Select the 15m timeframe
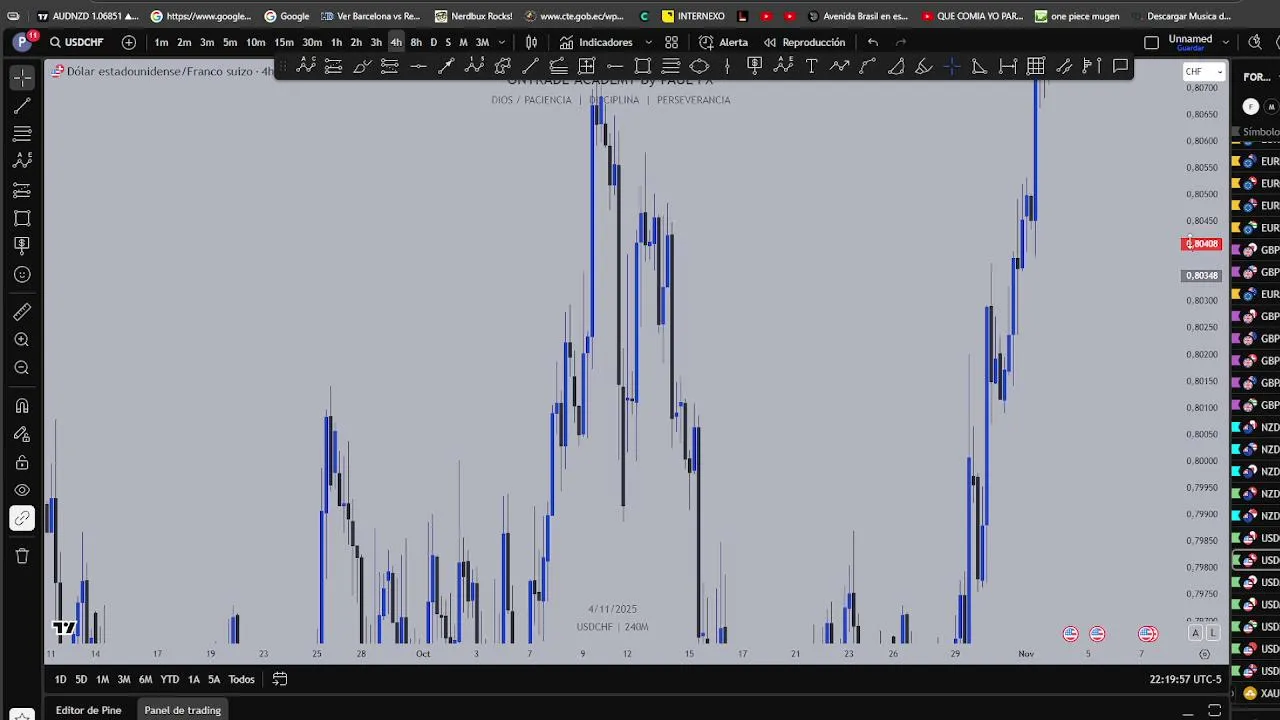 284,42
